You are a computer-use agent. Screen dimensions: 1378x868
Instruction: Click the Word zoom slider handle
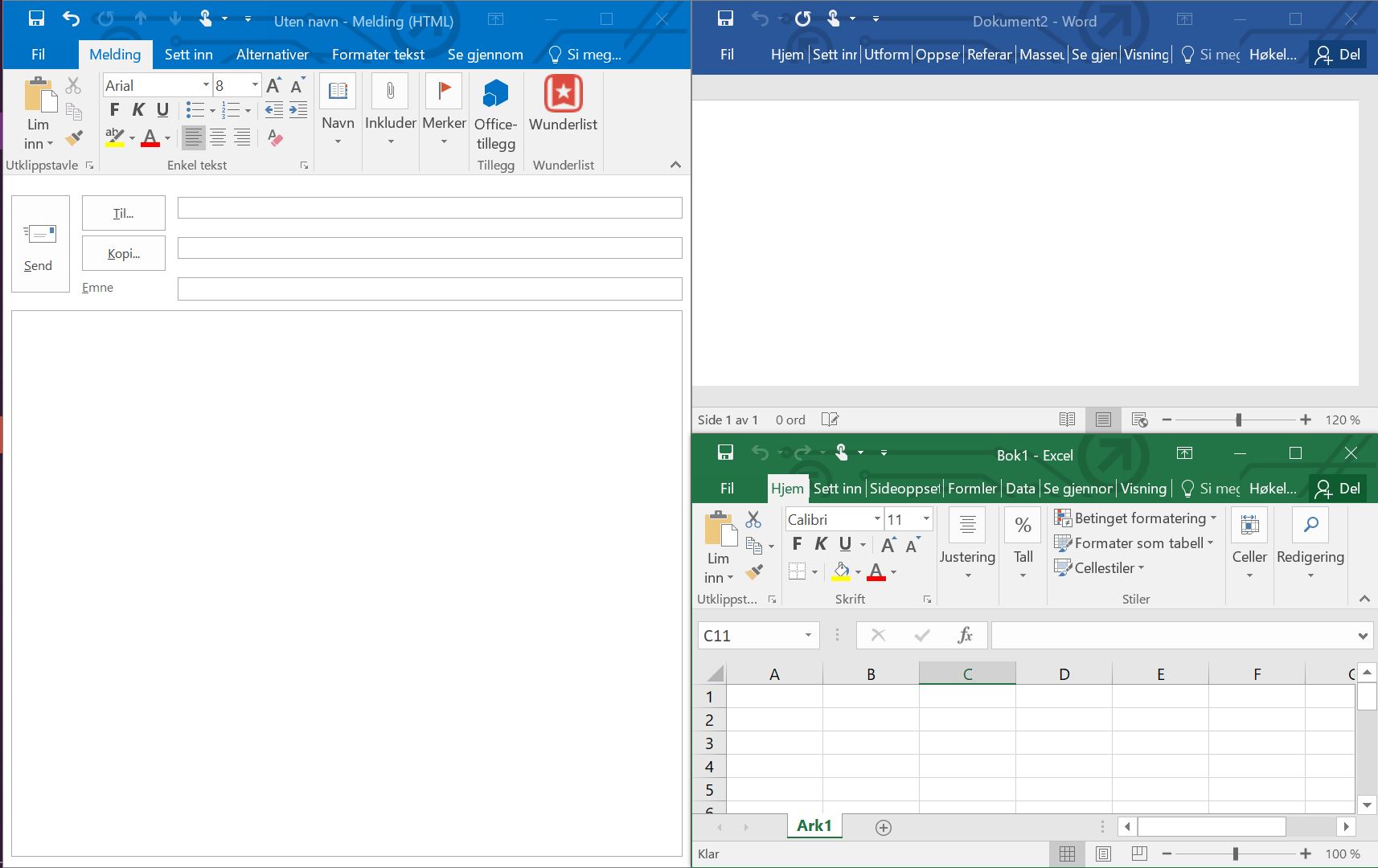click(1239, 420)
